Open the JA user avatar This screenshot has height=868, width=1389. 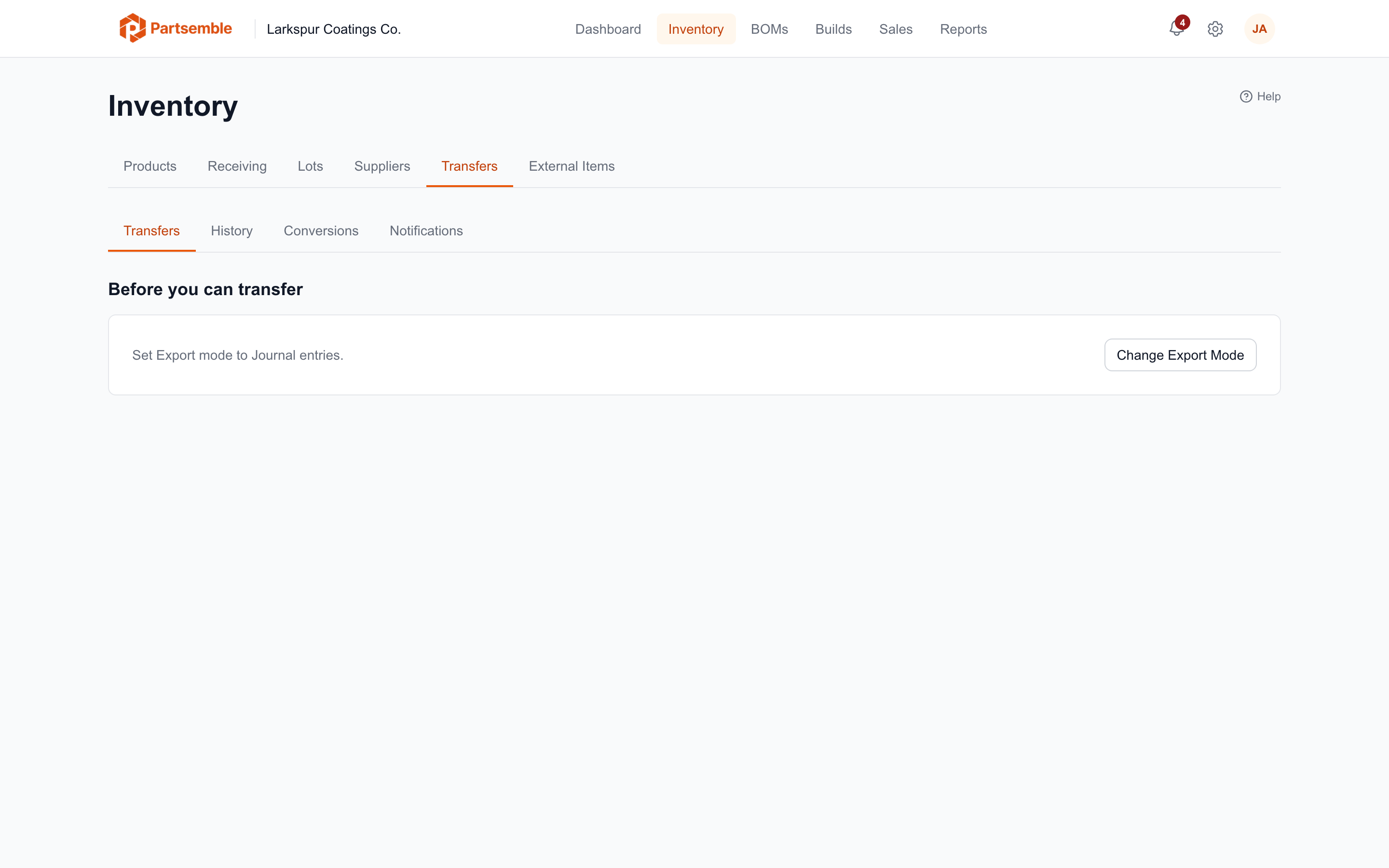pos(1259,29)
